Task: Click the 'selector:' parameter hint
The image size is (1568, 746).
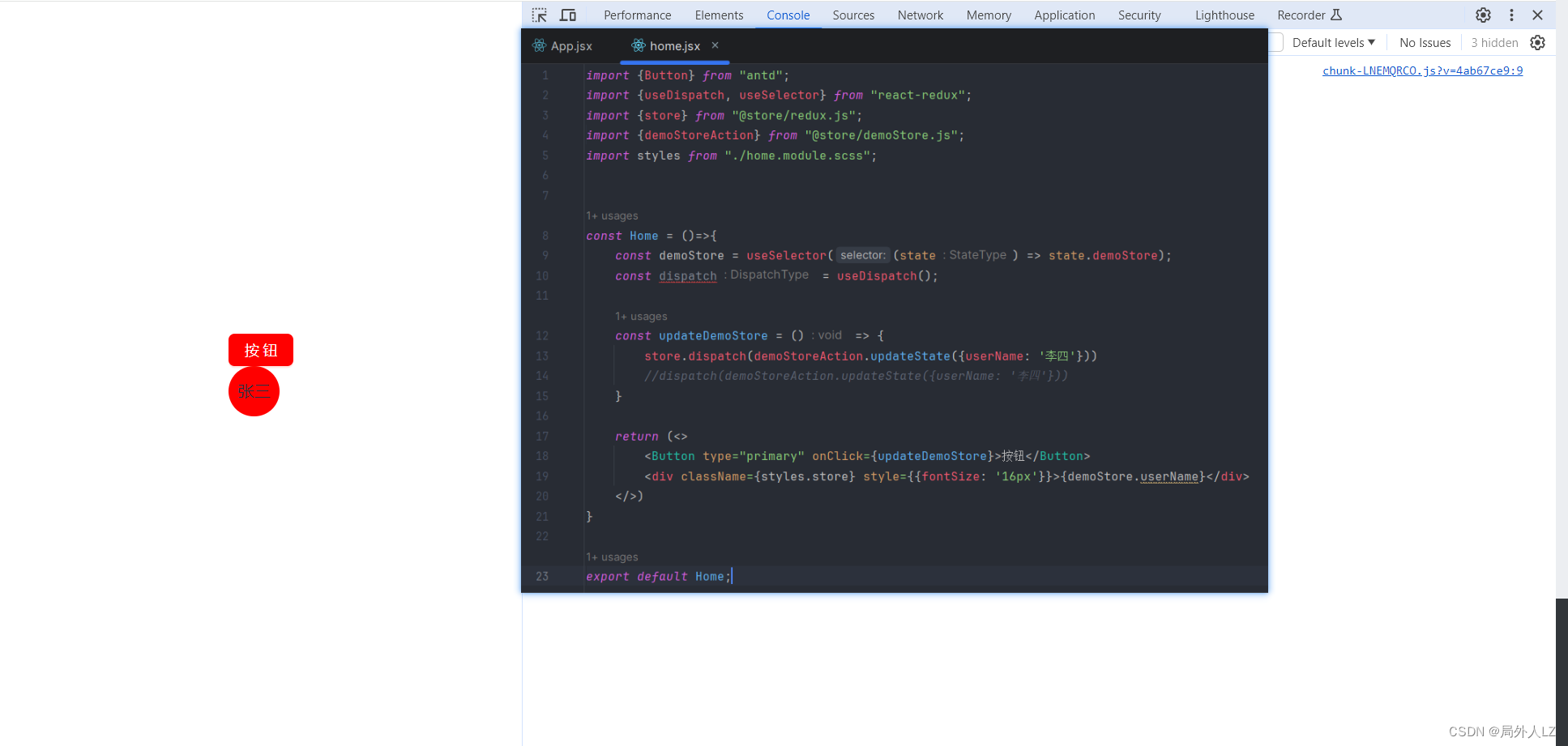Action: 863,256
